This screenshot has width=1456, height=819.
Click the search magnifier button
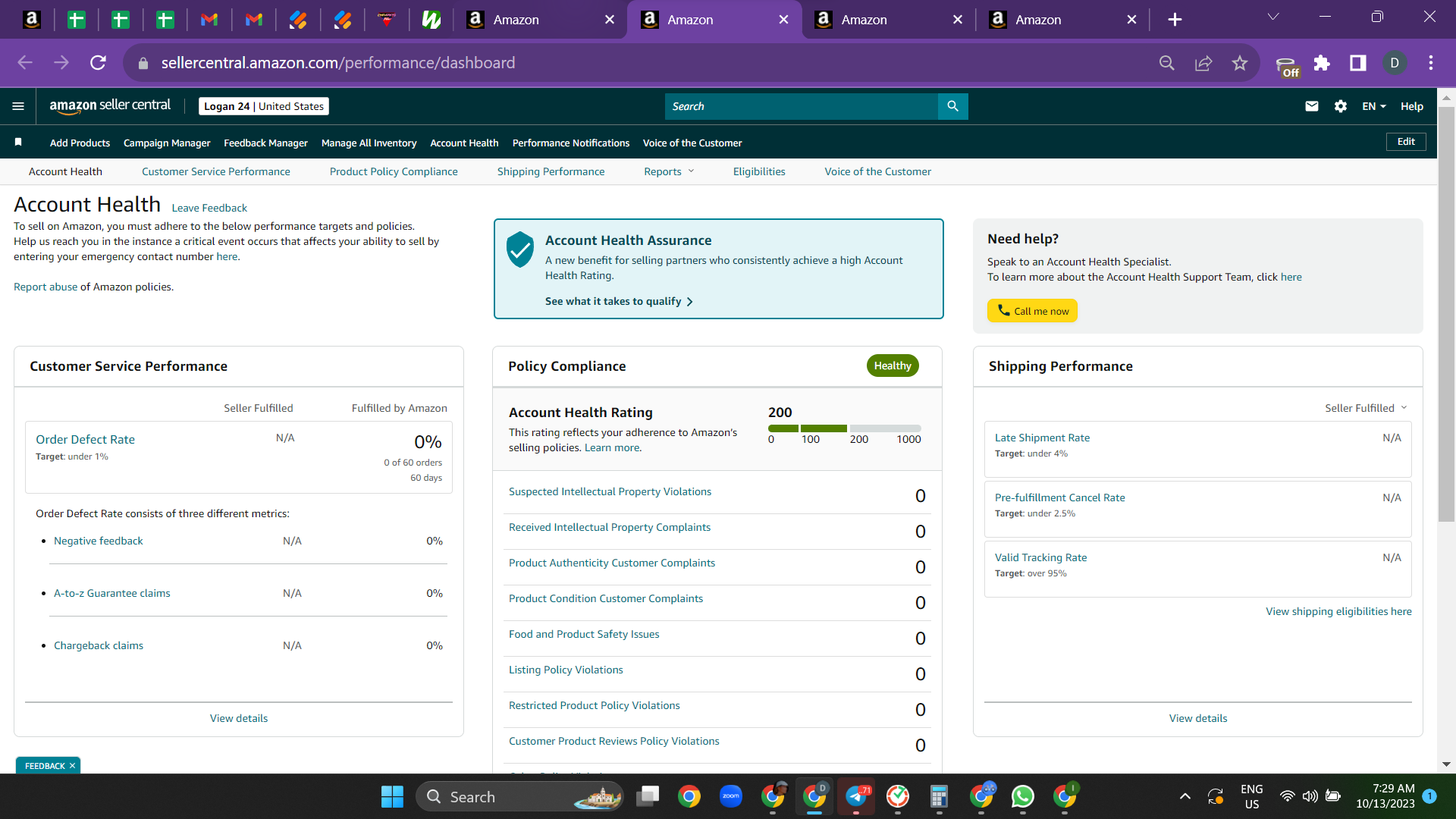tap(952, 106)
